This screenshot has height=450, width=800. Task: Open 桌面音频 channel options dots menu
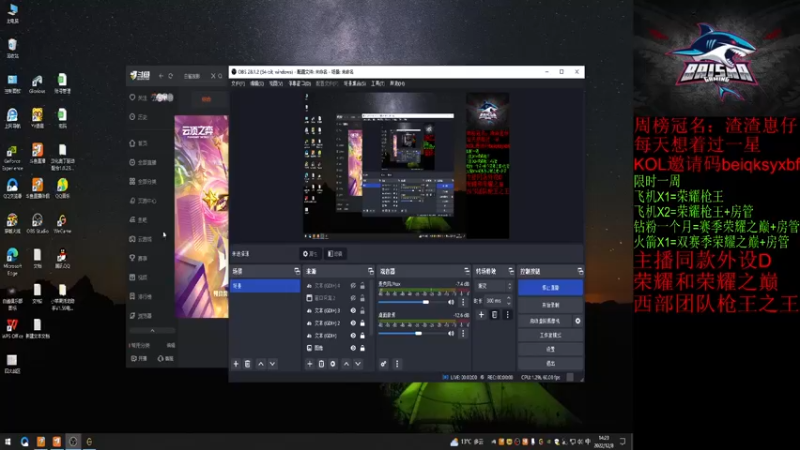tap(463, 334)
